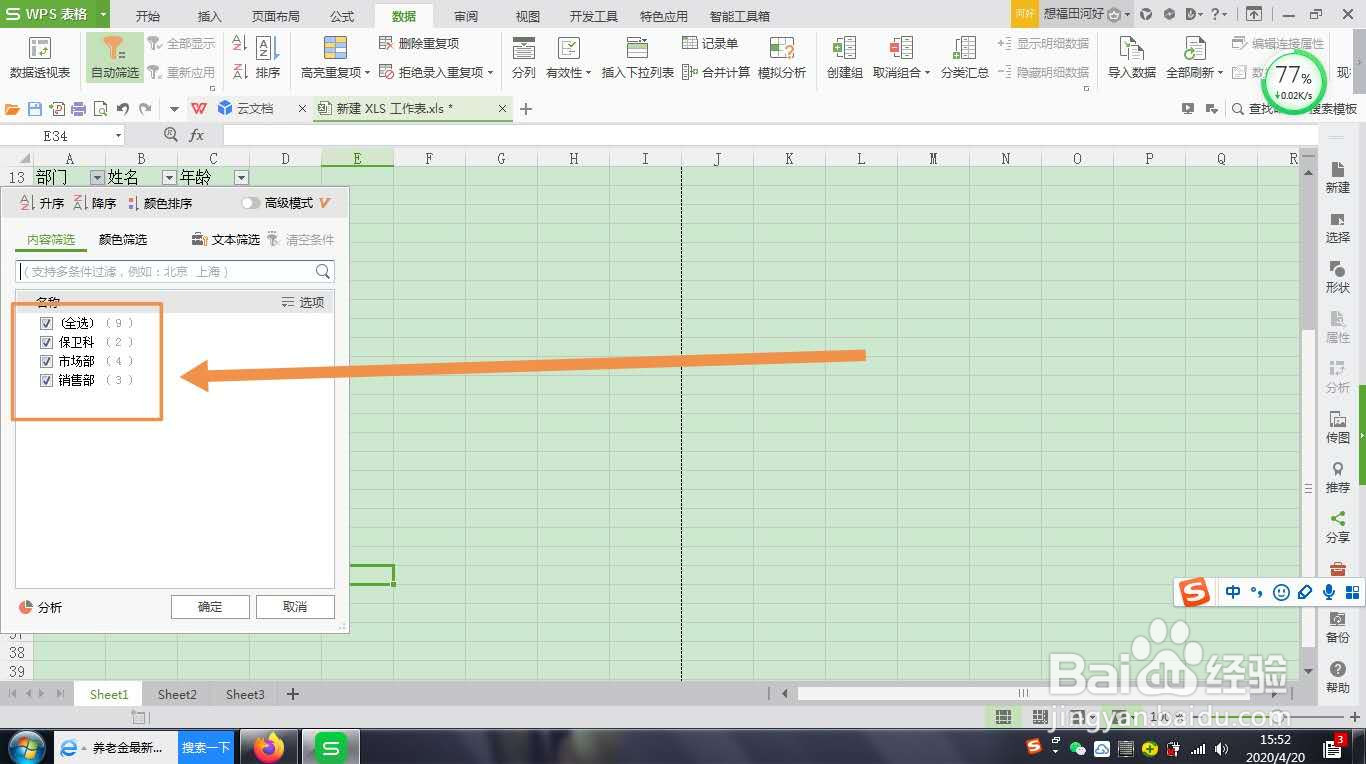
Task: Switch to the 页面布局 ribbon tab
Action: tap(276, 16)
